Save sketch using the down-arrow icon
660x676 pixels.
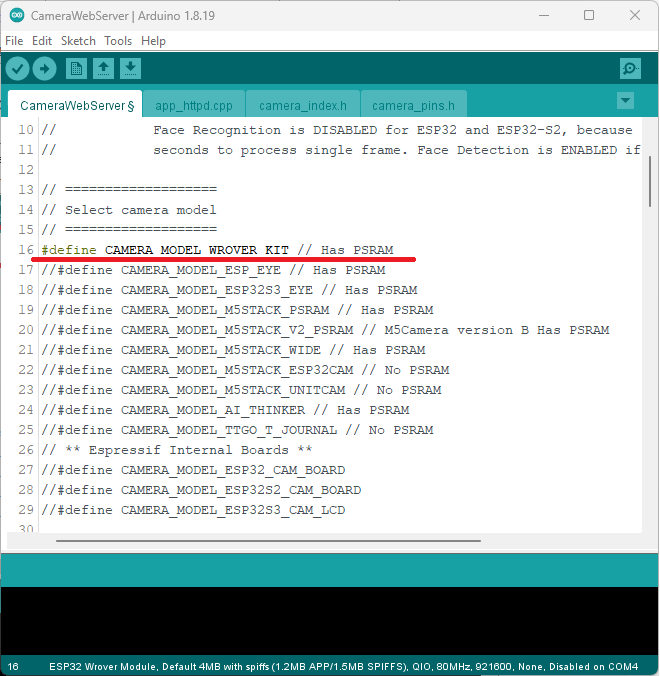tap(131, 69)
